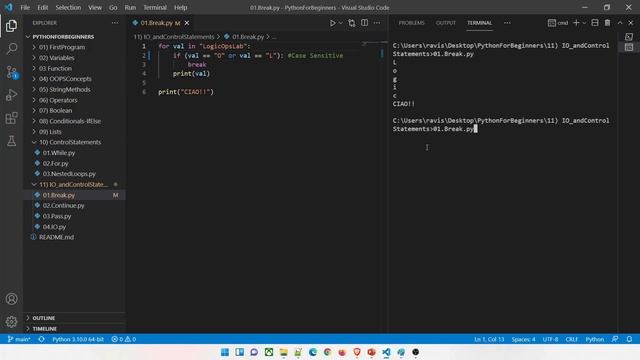This screenshot has height=360, width=640.
Task: Open panel tabs overflow ellipsis
Action: pyautogui.click(x=507, y=23)
